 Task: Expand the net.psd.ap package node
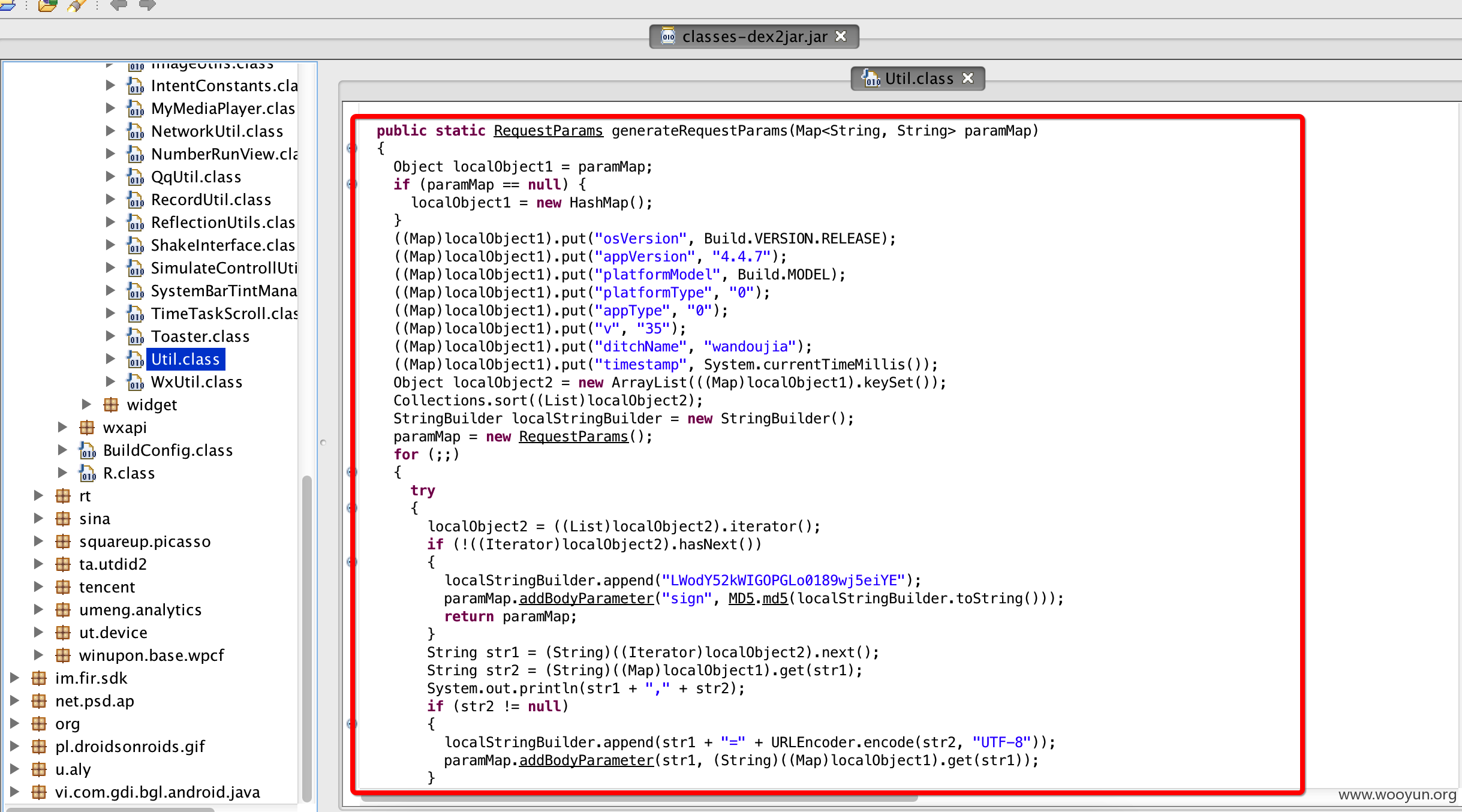[x=14, y=700]
